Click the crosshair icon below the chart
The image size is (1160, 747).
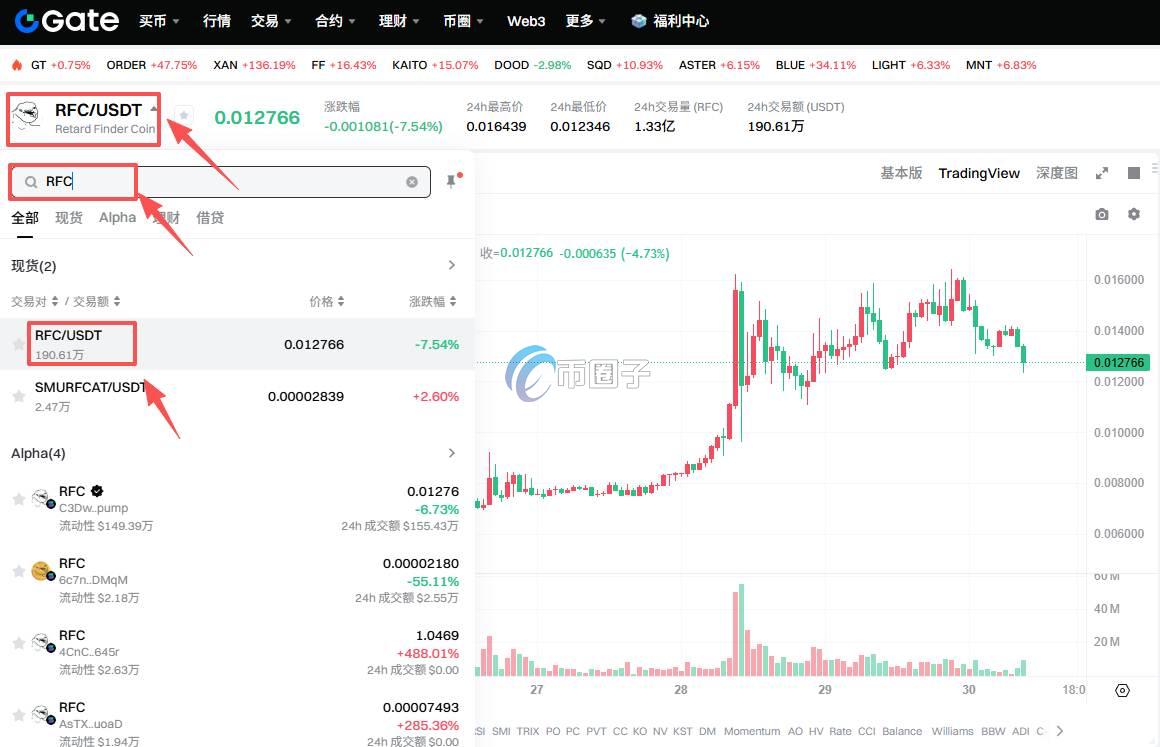click(x=1121, y=690)
